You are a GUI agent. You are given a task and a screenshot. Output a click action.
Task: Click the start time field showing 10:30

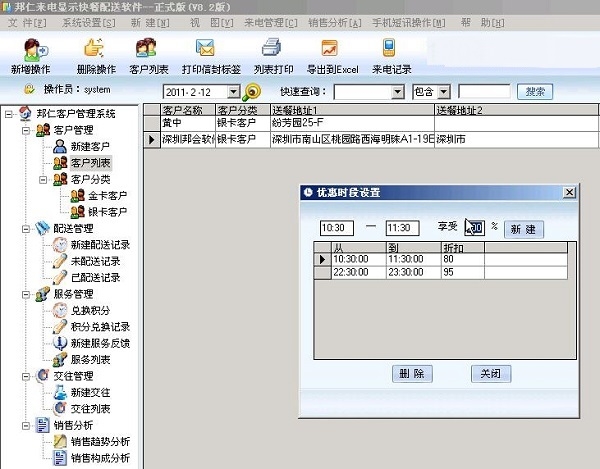337,228
